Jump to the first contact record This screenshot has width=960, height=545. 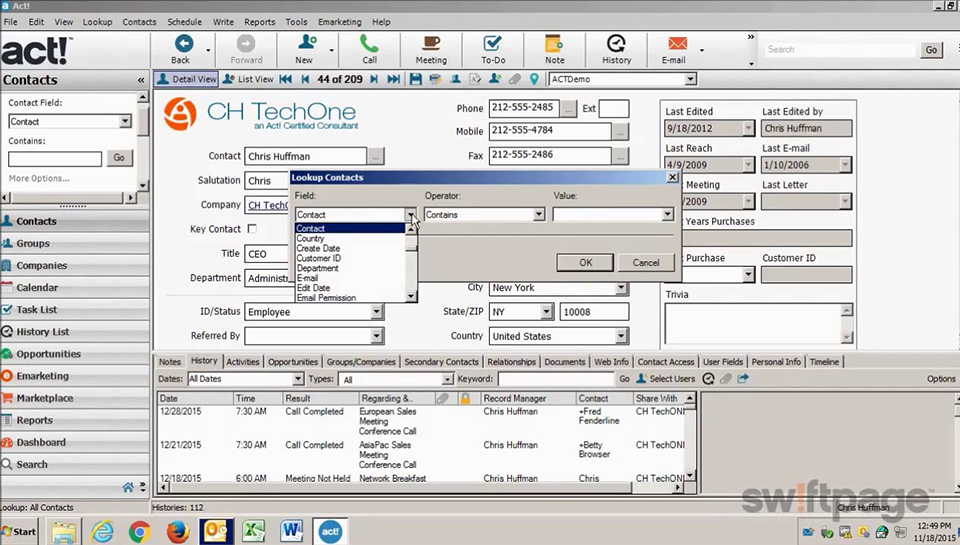click(x=285, y=79)
